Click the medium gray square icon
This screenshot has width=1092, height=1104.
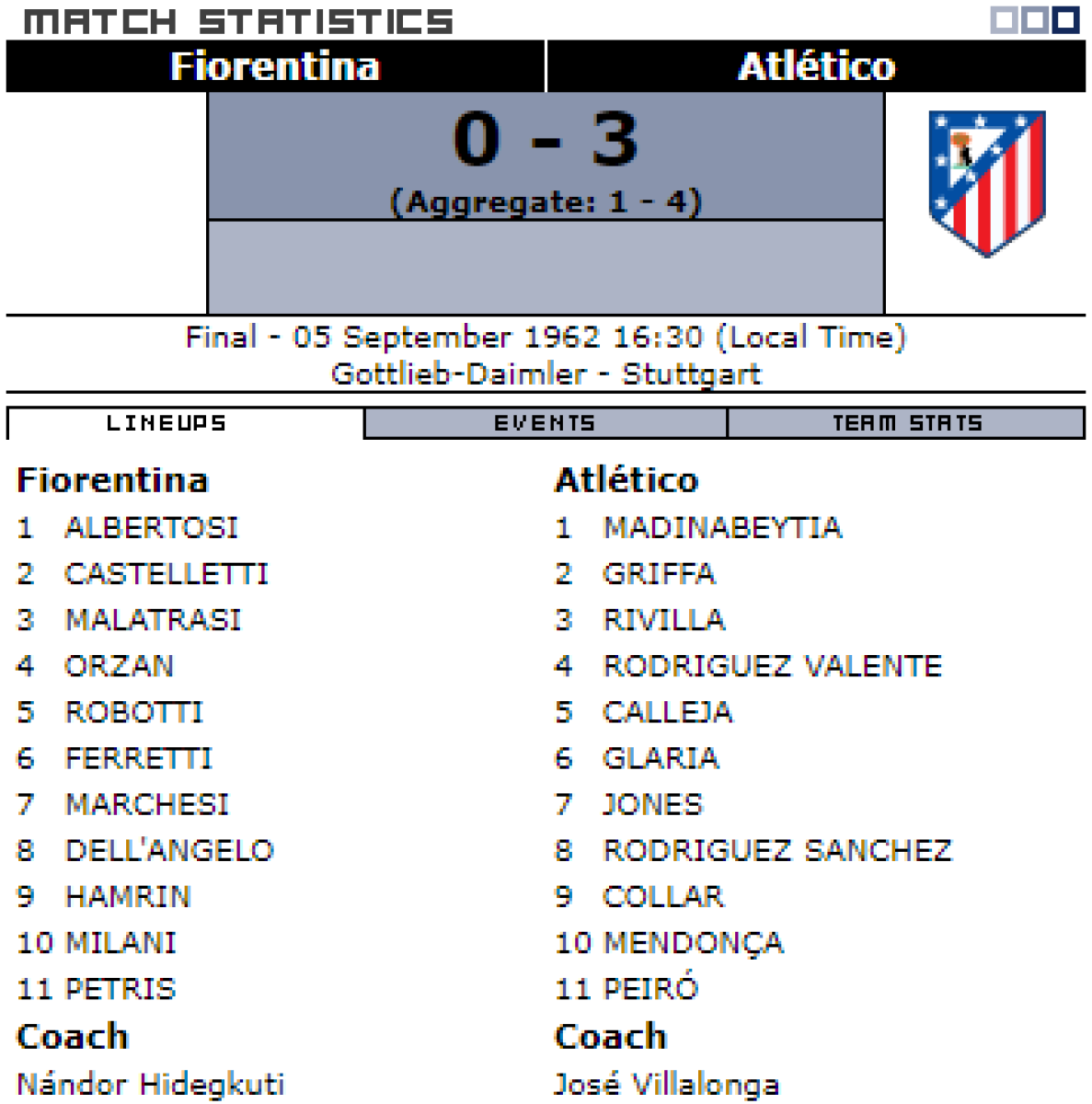[x=1034, y=19]
